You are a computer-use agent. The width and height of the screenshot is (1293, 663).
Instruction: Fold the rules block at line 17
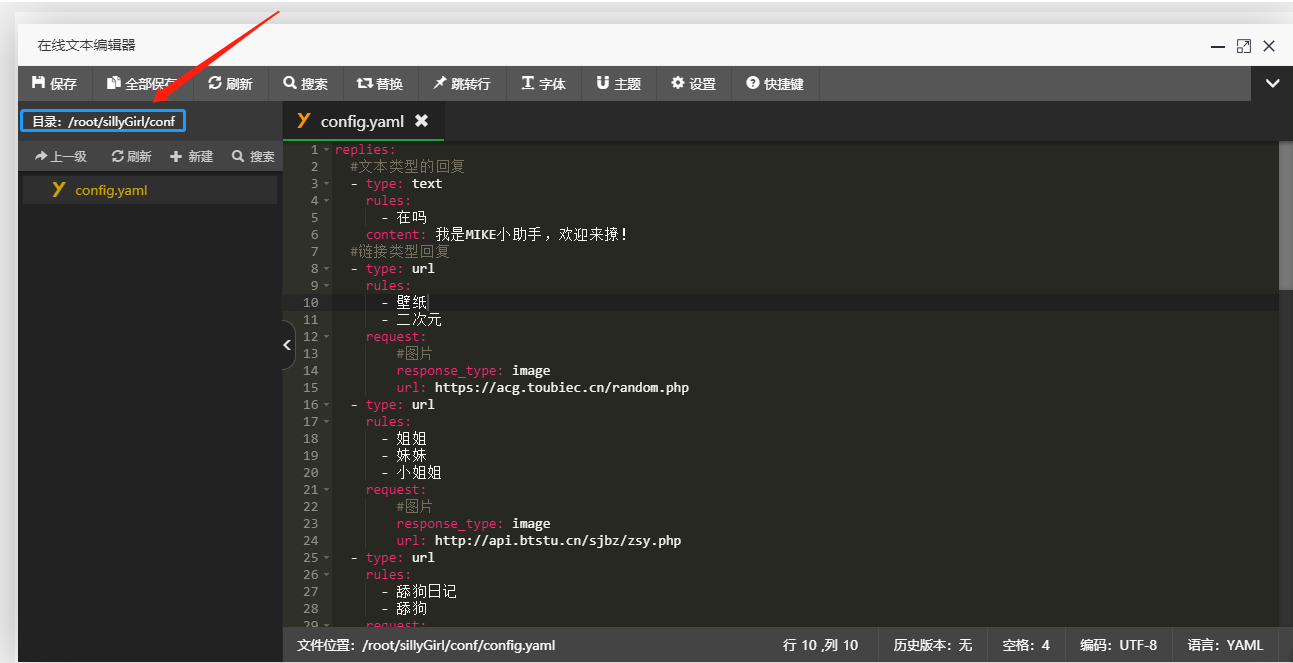tap(326, 422)
